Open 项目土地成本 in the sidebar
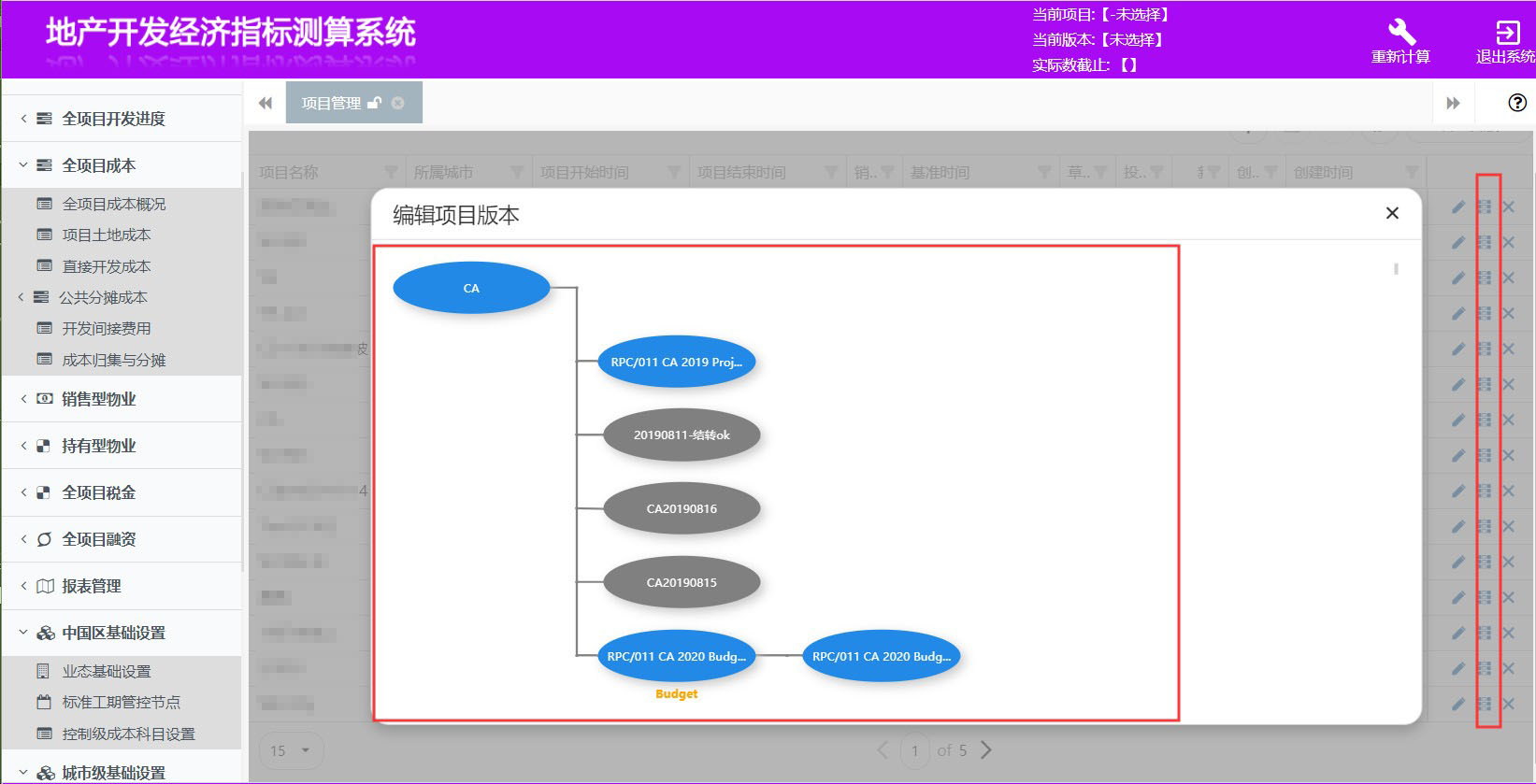The height and width of the screenshot is (784, 1536). pyautogui.click(x=106, y=235)
